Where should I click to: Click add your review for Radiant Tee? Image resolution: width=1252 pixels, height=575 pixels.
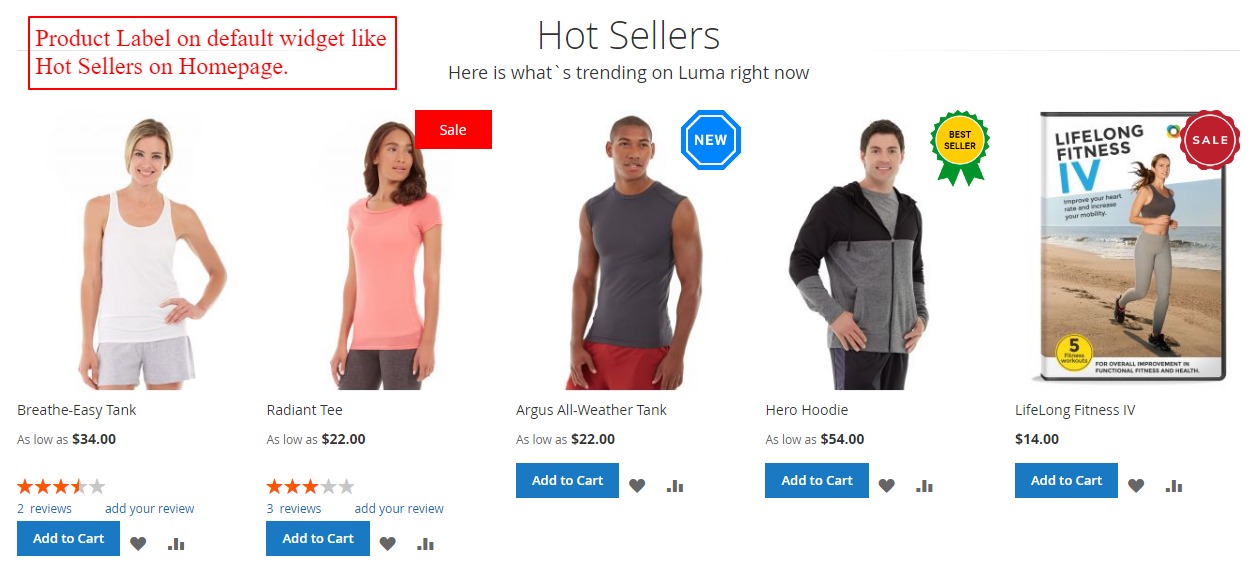click(399, 509)
